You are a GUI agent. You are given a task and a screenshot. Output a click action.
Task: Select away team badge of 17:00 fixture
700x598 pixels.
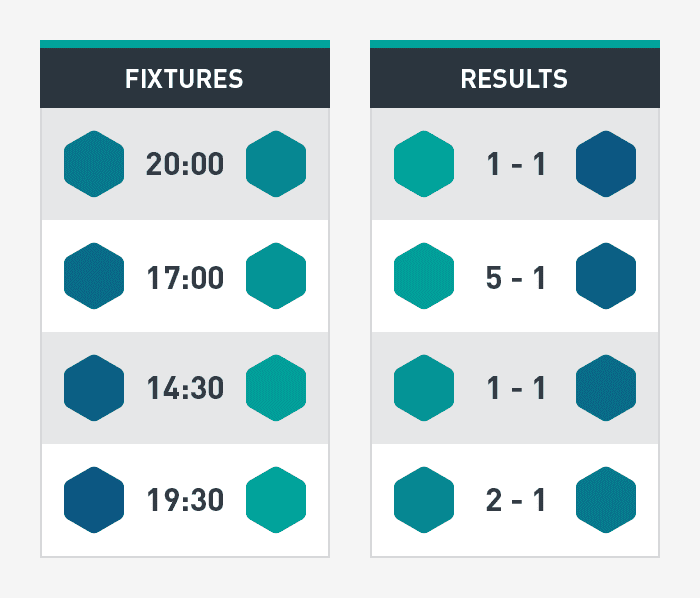point(276,276)
